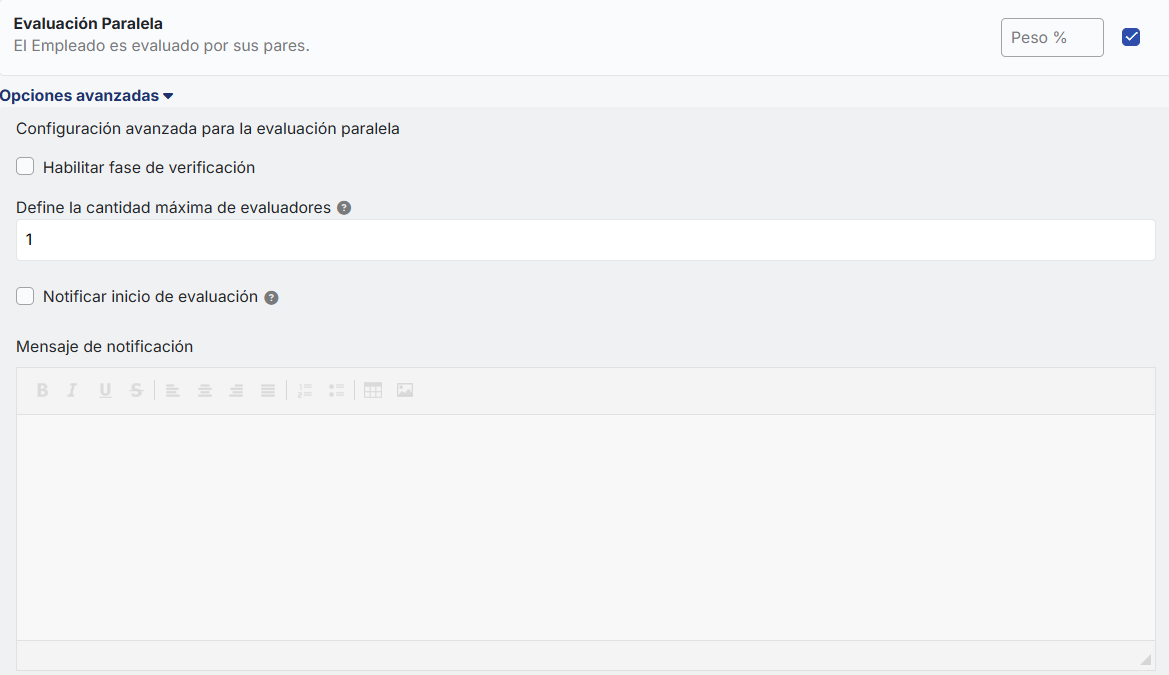Click the Peso % input field
1169x675 pixels.
tap(1051, 38)
